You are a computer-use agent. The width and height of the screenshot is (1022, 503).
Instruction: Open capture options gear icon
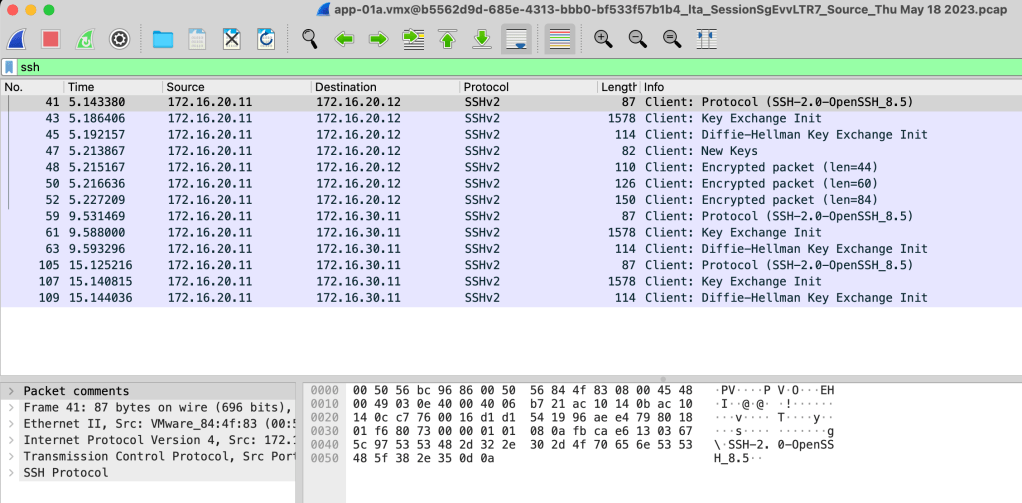point(119,39)
